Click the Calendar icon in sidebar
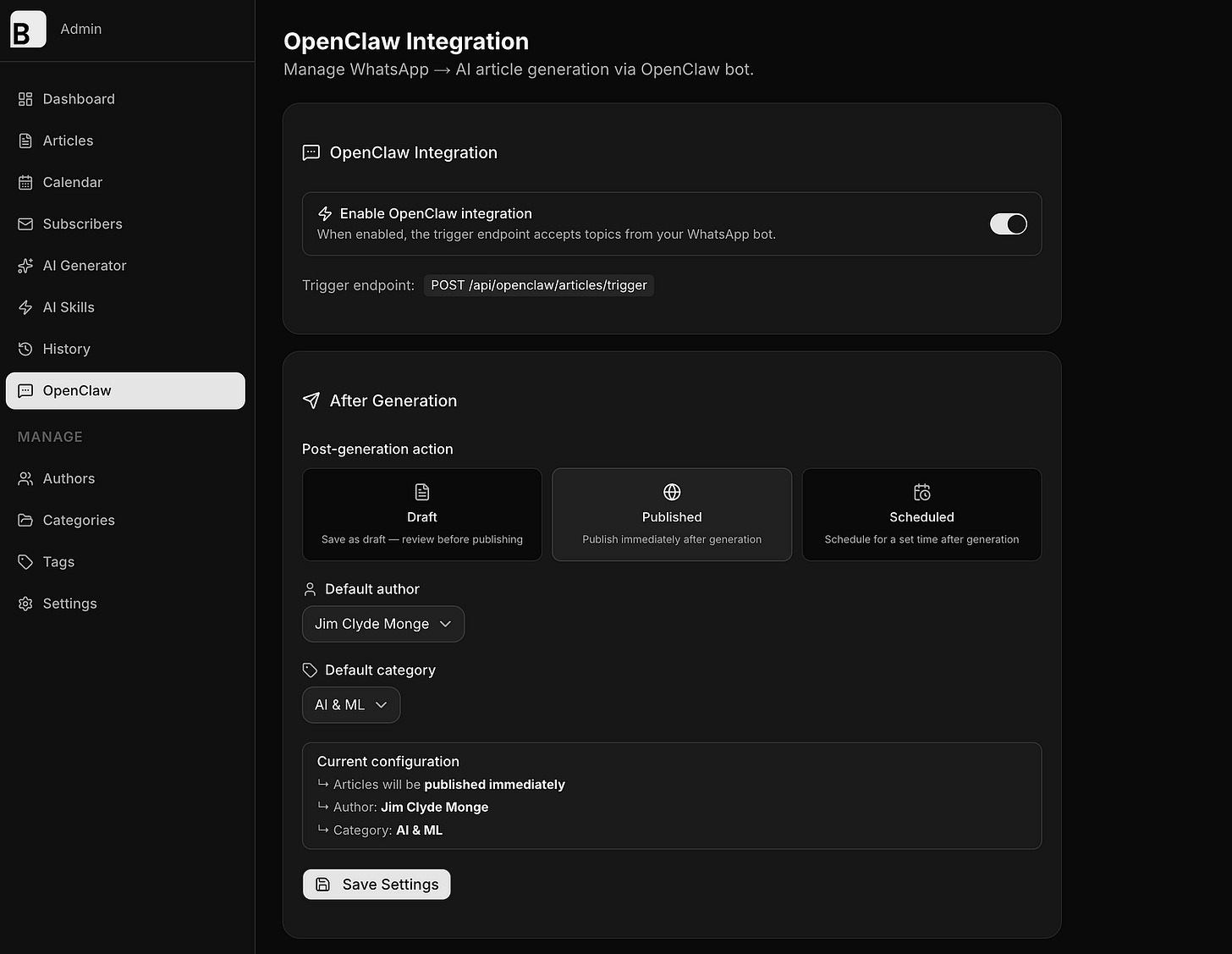 point(25,182)
